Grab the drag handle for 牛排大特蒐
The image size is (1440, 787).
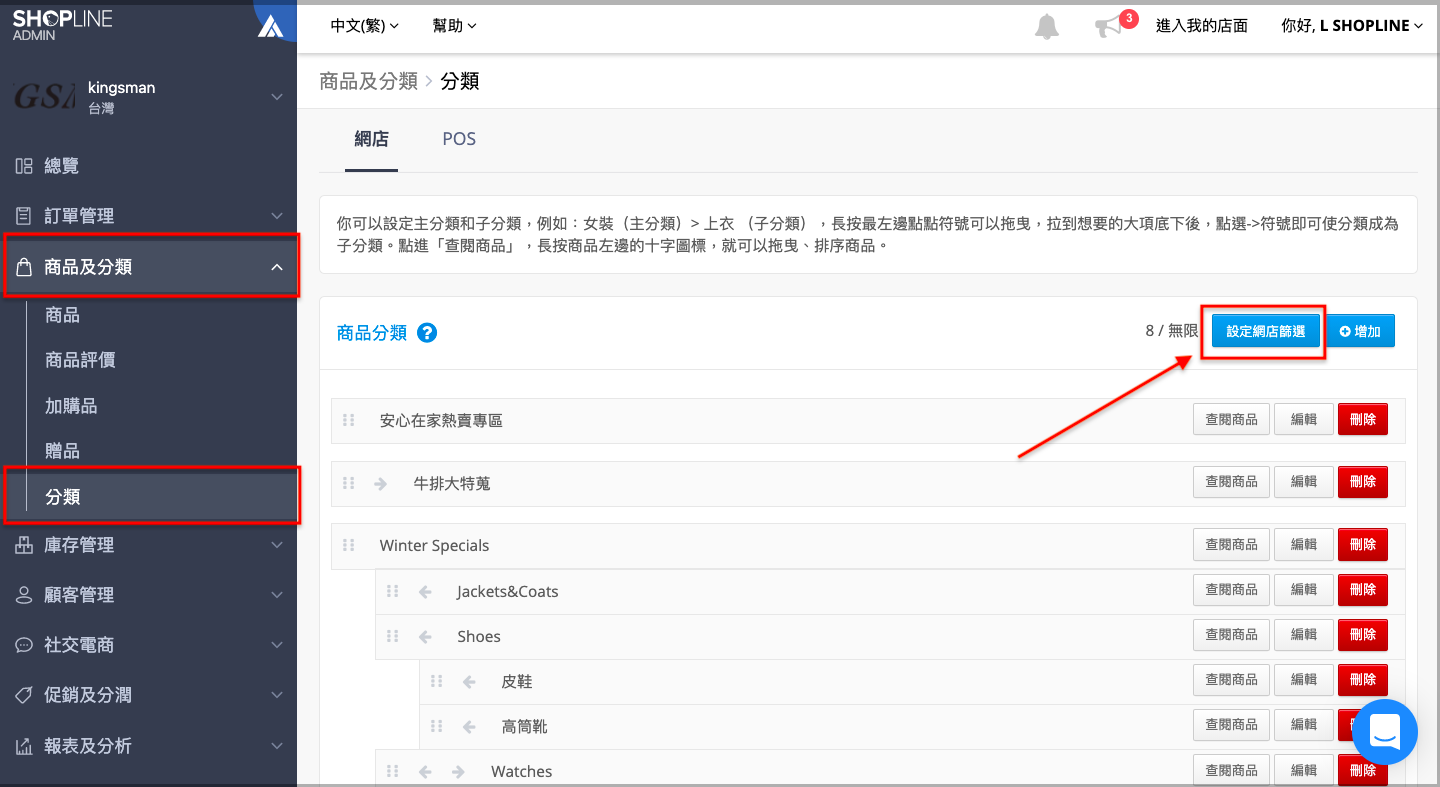(x=349, y=483)
